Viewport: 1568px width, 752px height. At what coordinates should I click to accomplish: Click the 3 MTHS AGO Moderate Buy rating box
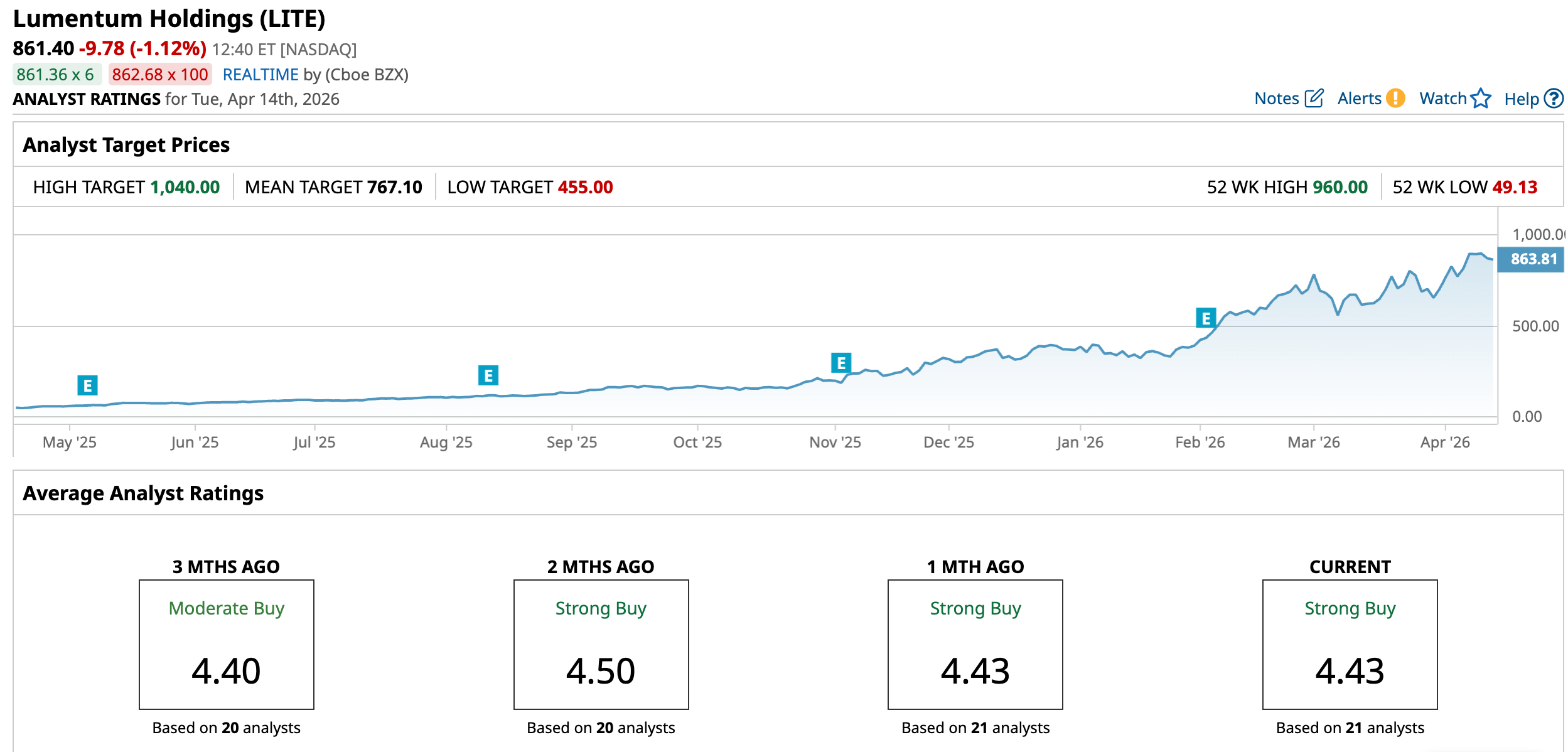coord(226,644)
